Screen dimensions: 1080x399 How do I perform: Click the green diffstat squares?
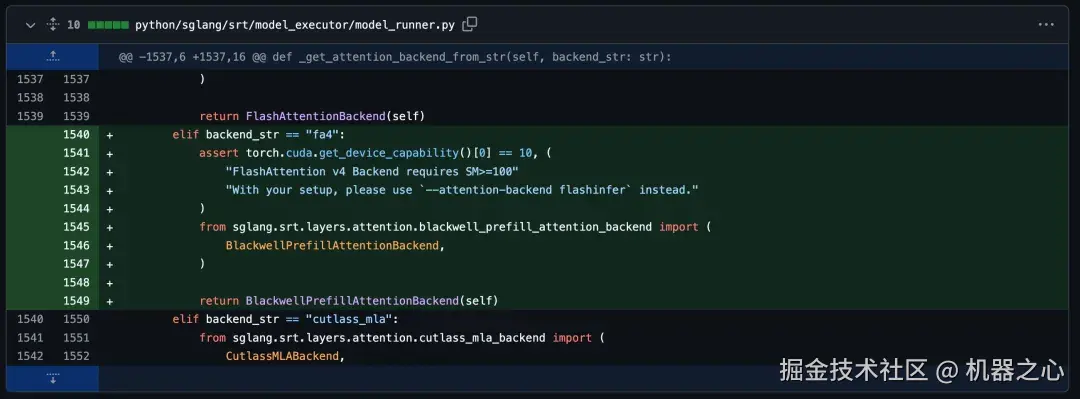point(108,25)
